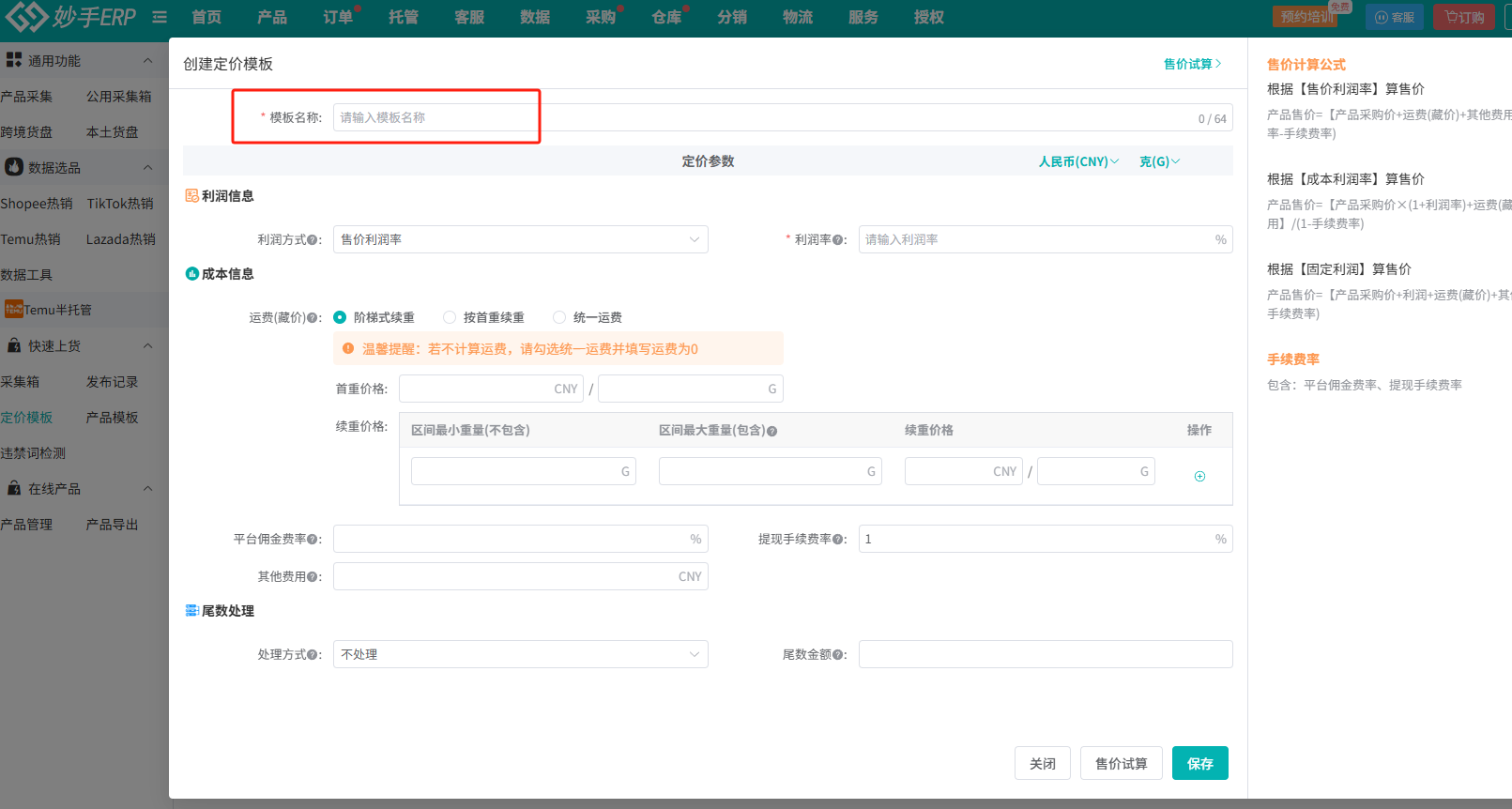Click the help icon next to 运费(藏价)
Image resolution: width=1512 pixels, height=809 pixels.
tap(313, 318)
